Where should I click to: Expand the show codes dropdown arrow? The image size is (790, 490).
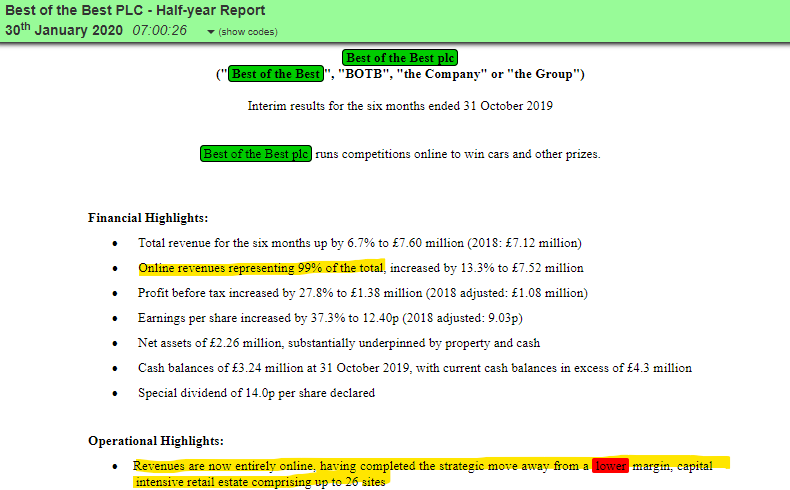(x=211, y=32)
